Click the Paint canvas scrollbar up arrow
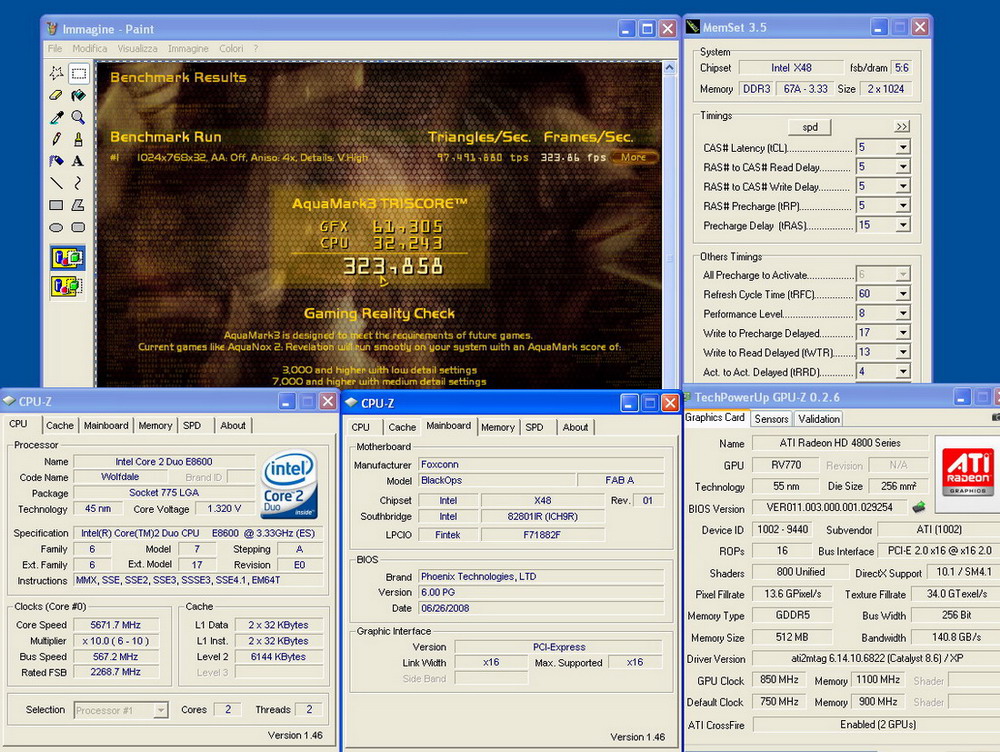Viewport: 1000px width, 752px height. (669, 67)
